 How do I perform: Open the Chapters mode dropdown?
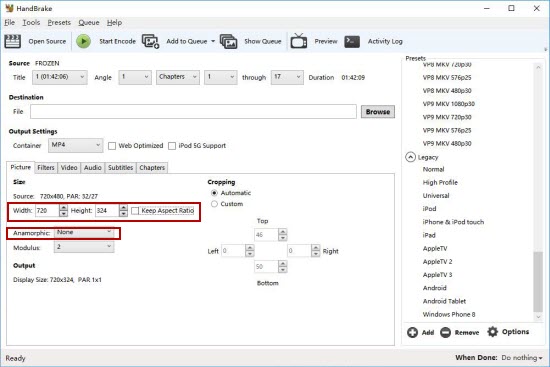(177, 77)
